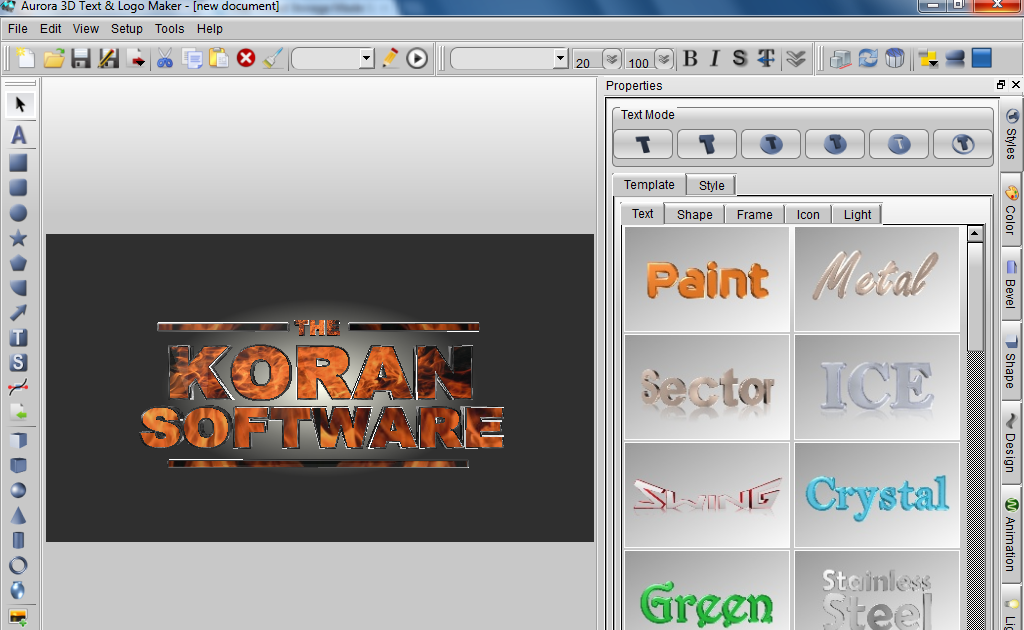Switch to the Style tab
The image size is (1024, 630).
(711, 185)
